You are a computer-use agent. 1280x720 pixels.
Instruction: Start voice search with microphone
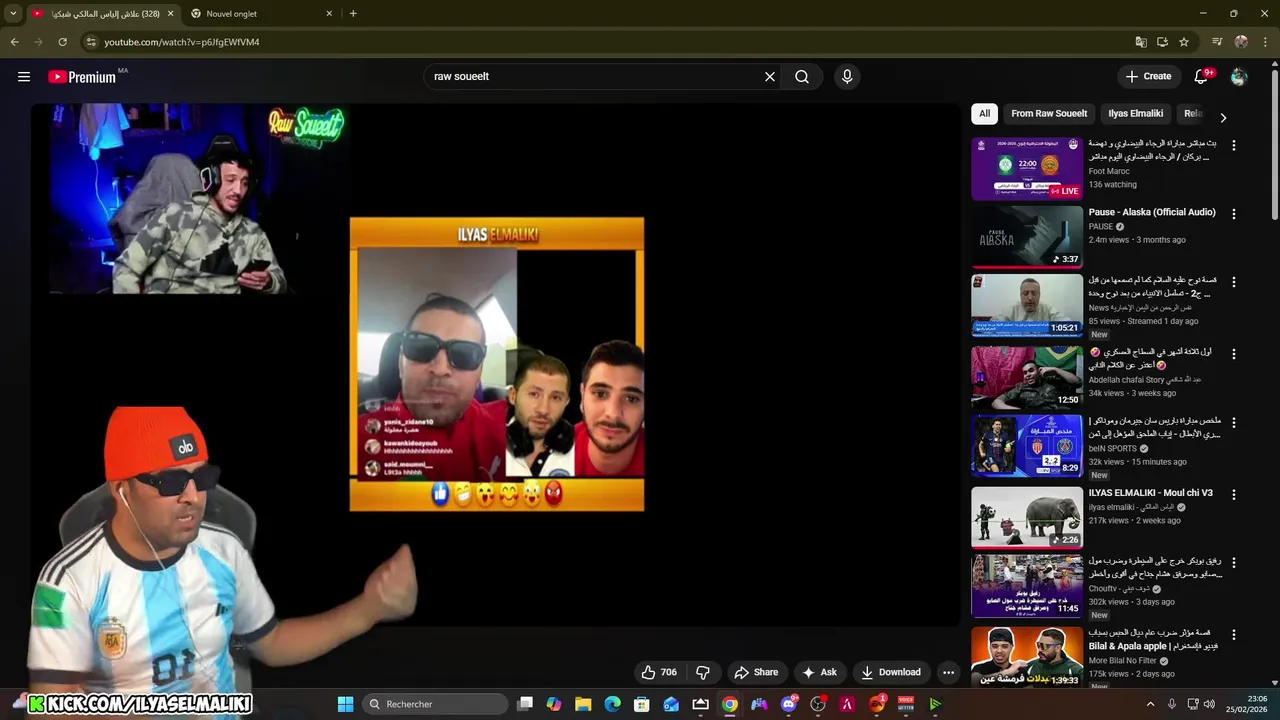tap(847, 77)
